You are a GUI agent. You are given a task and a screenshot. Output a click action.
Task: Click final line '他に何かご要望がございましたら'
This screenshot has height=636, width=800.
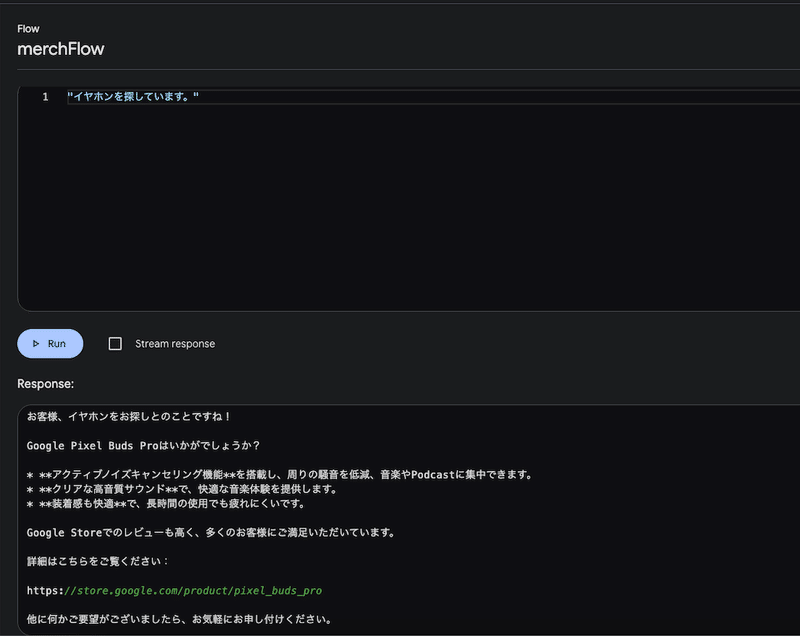coord(180,619)
